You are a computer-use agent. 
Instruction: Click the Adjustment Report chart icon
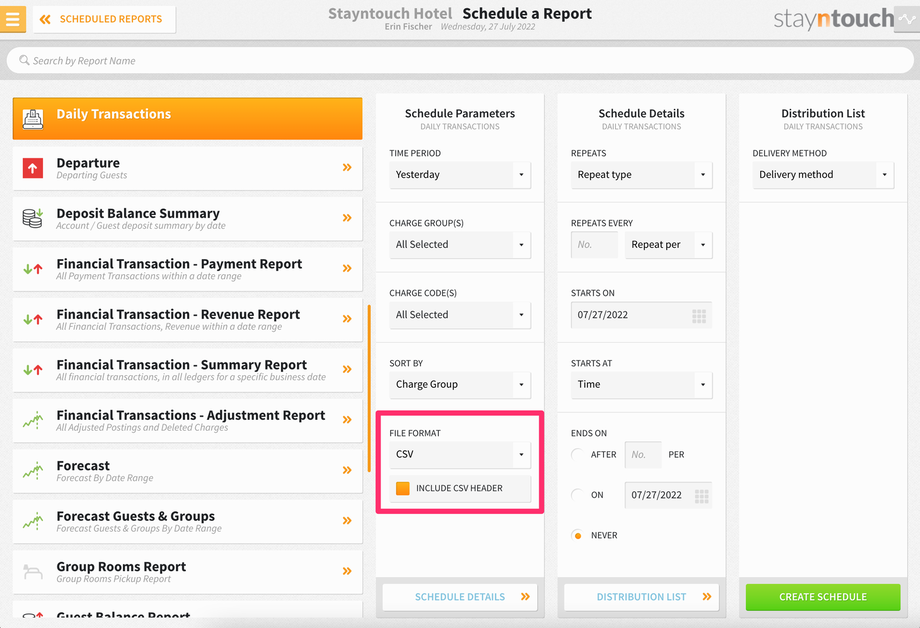tap(33, 420)
